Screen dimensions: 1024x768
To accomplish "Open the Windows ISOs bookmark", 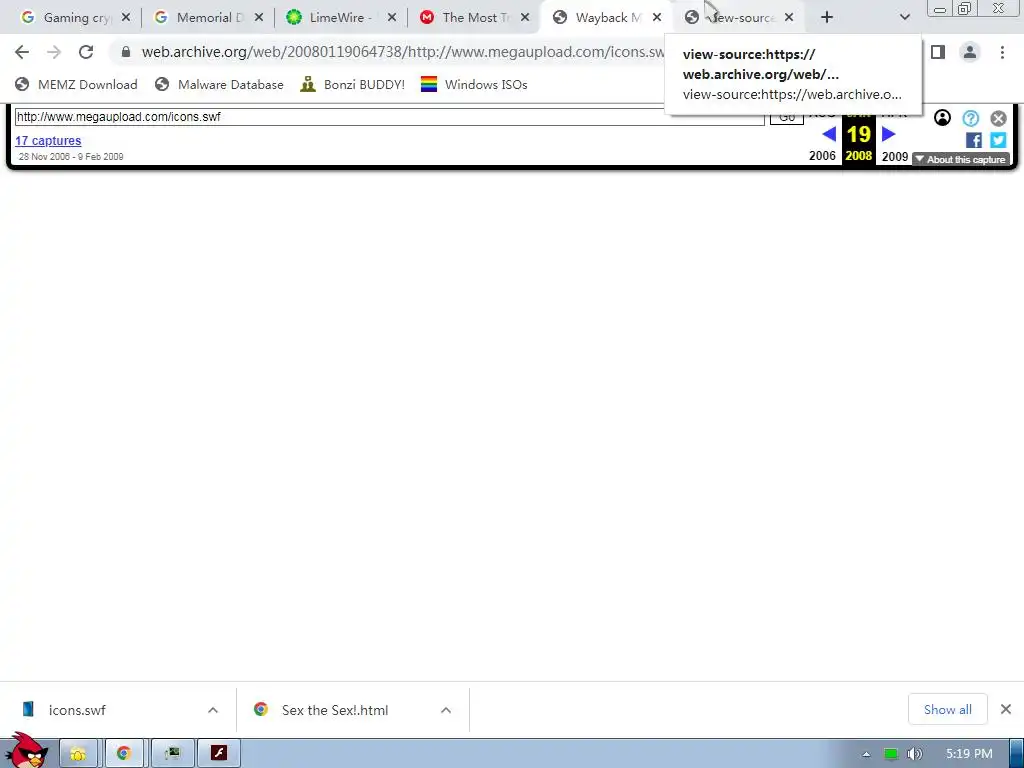I will coord(474,84).
